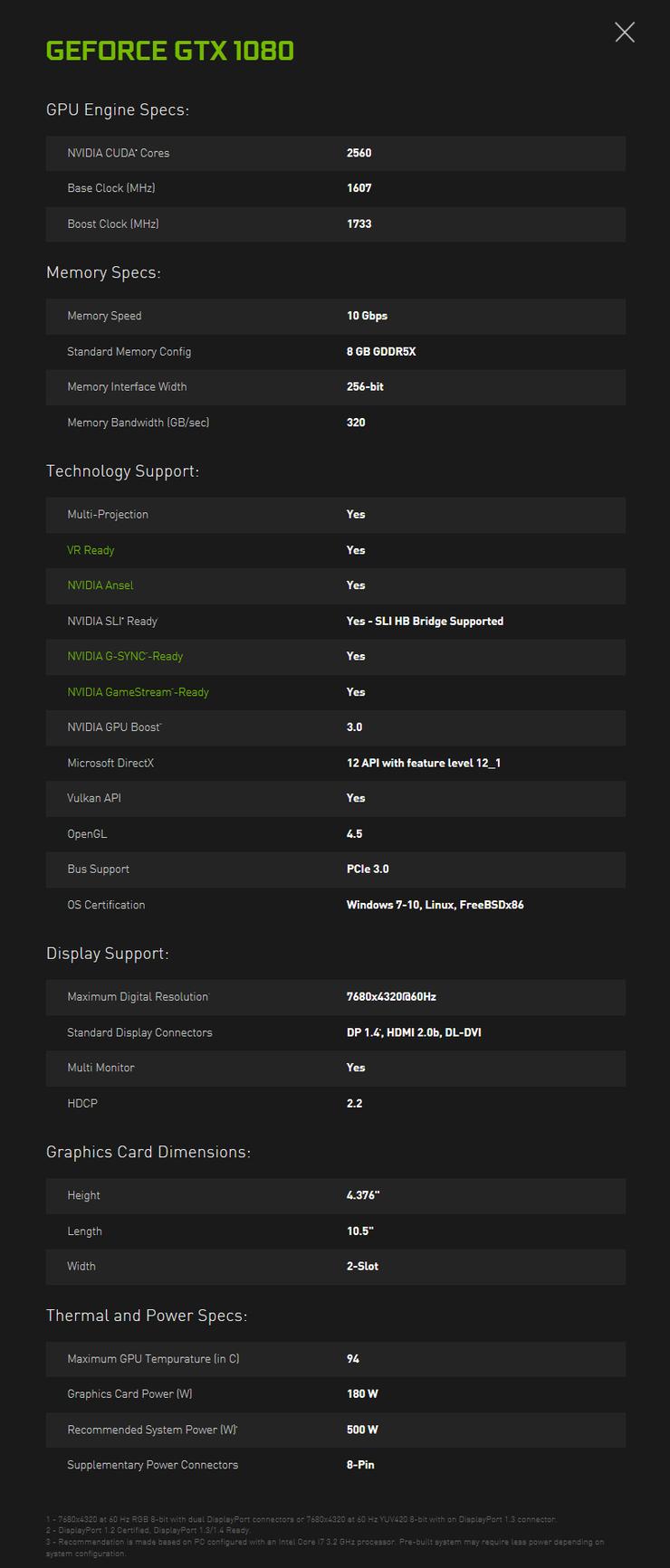Viewport: 670px width, 1568px height.
Task: Close the GeForce GTX 1080 specs overlay
Action: point(625,33)
